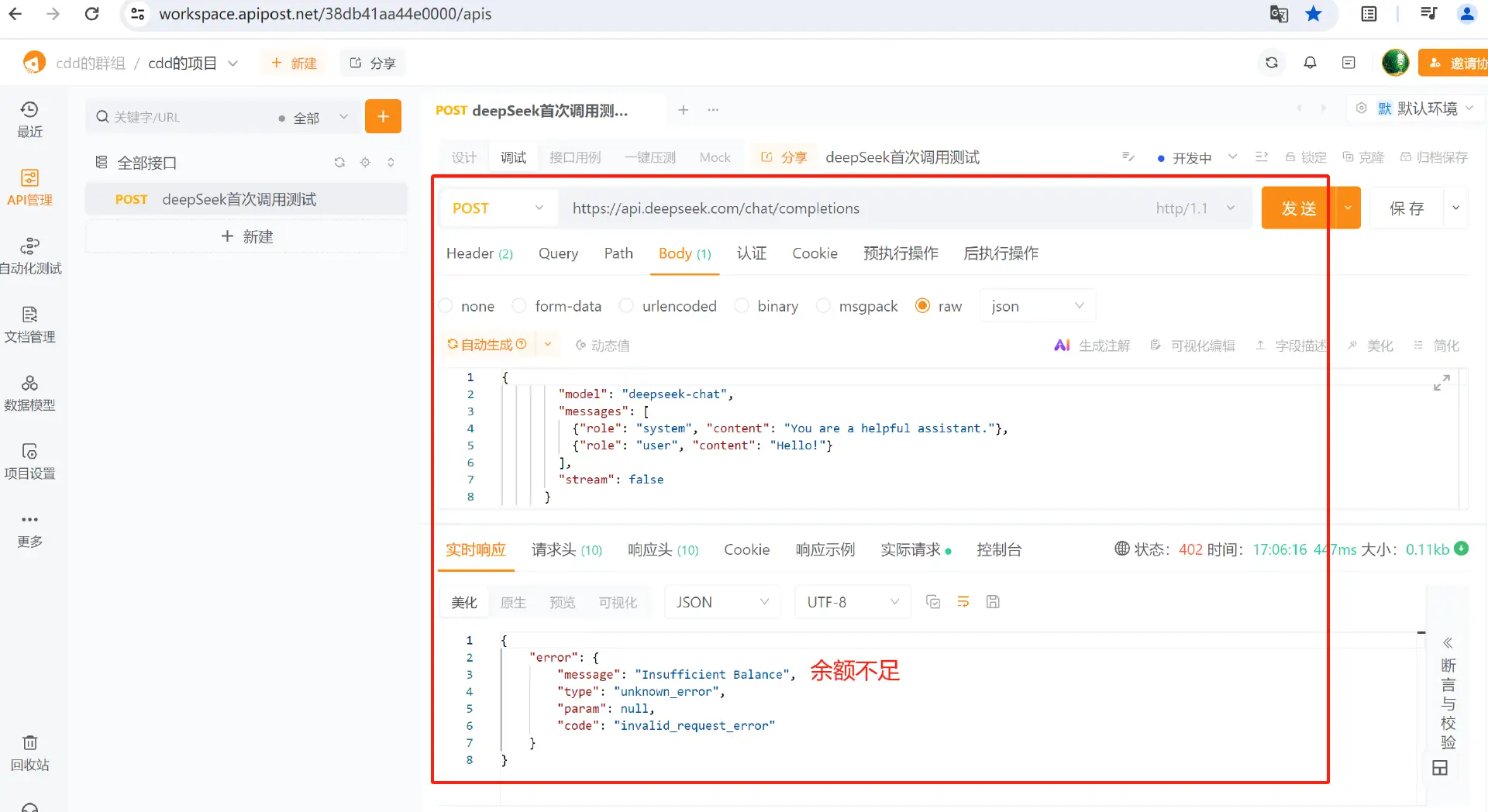1488x812 pixels.
Task: Click the 分享 button in the top bar
Action: 373,63
